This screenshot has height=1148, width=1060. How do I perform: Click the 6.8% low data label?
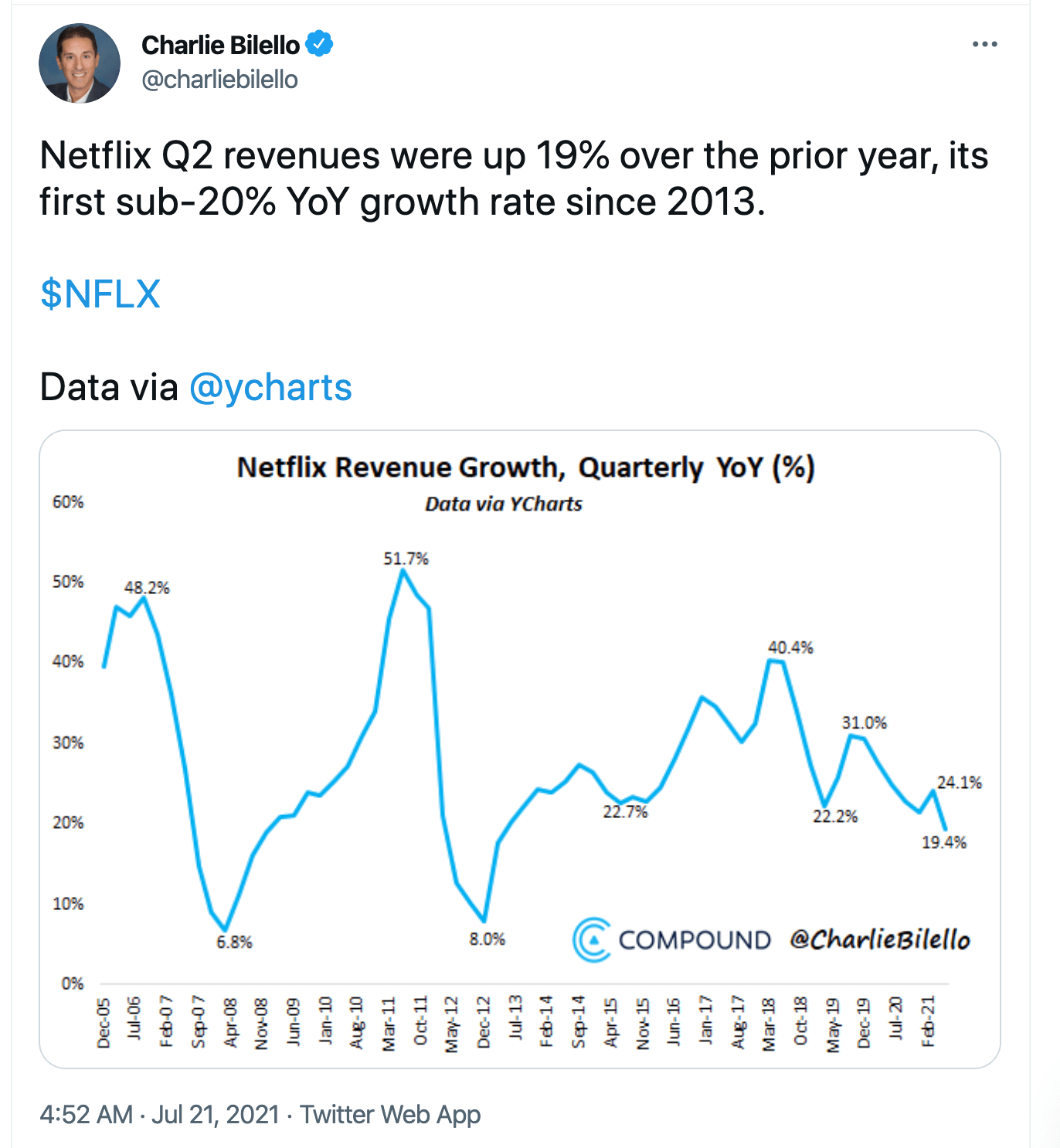(234, 942)
